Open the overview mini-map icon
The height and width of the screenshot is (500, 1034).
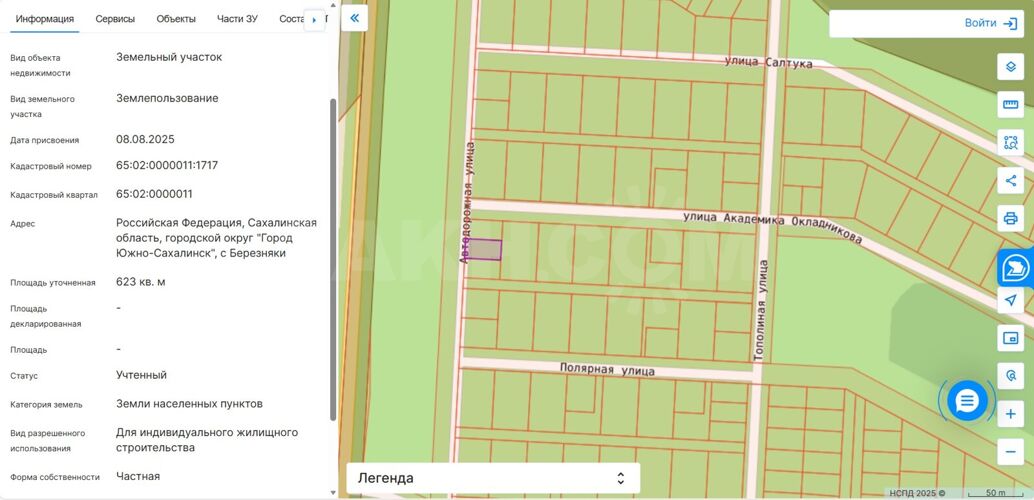1010,338
